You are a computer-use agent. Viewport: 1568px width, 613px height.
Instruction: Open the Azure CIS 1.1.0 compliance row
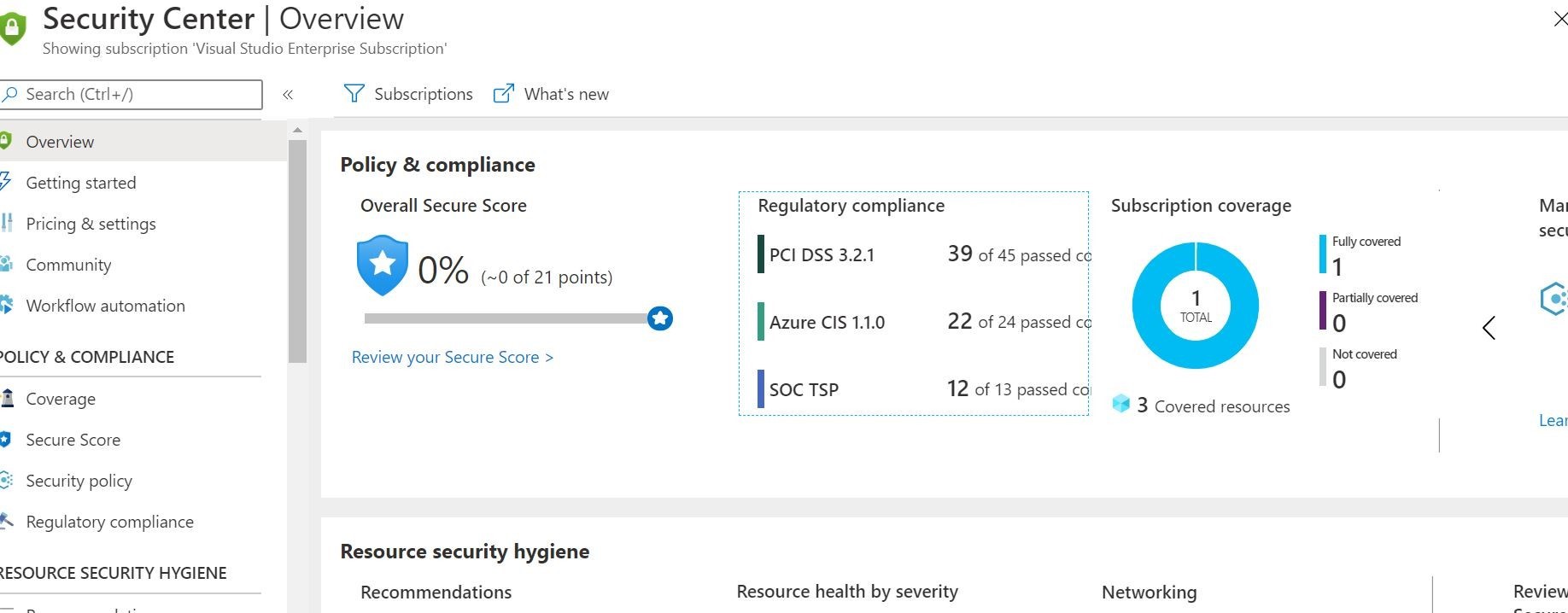tap(923, 322)
